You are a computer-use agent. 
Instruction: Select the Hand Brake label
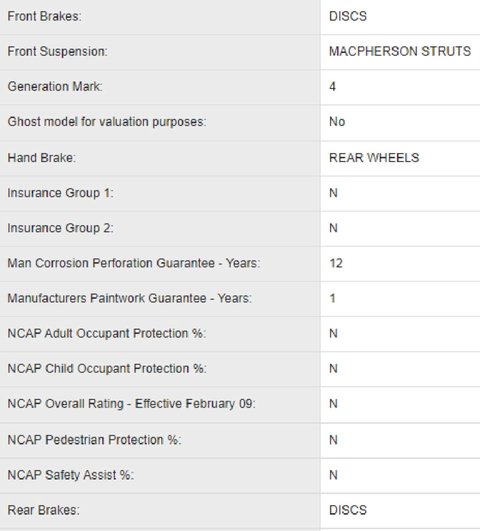point(42,158)
